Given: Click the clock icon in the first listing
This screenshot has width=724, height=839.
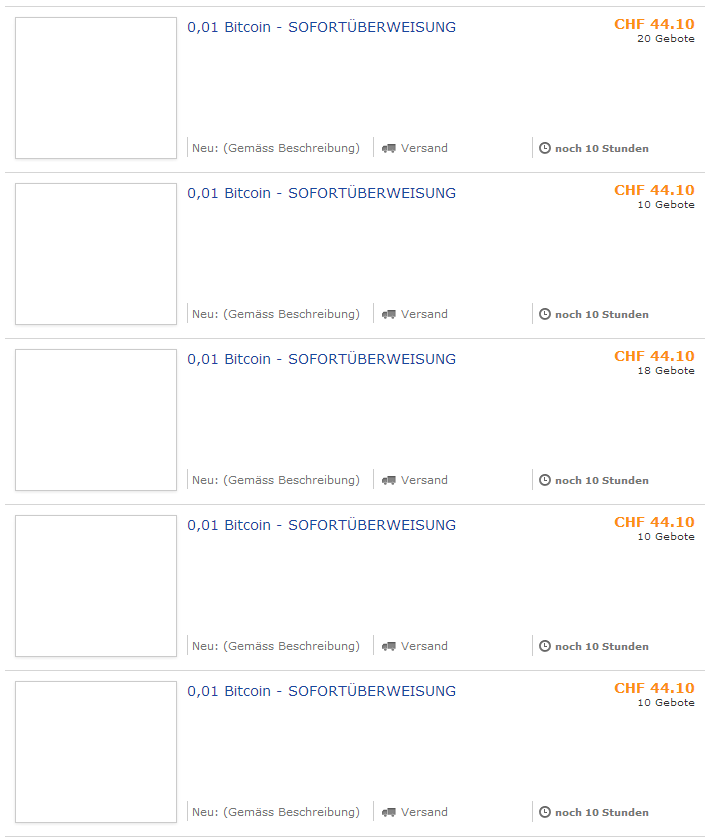Looking at the screenshot, I should 545,148.
